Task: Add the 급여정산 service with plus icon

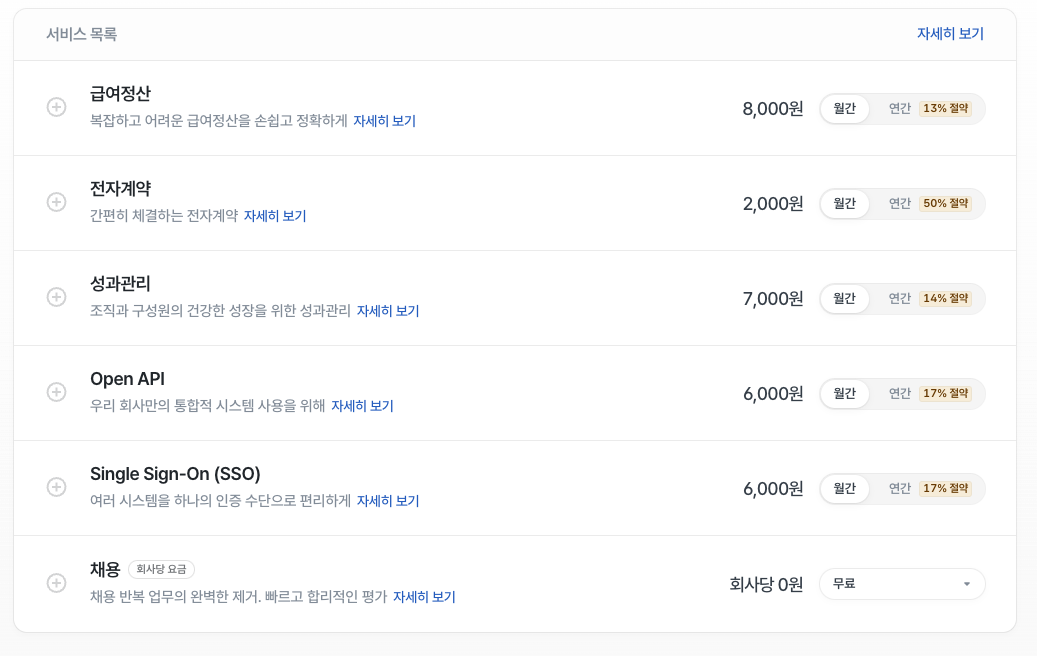Action: [57, 107]
